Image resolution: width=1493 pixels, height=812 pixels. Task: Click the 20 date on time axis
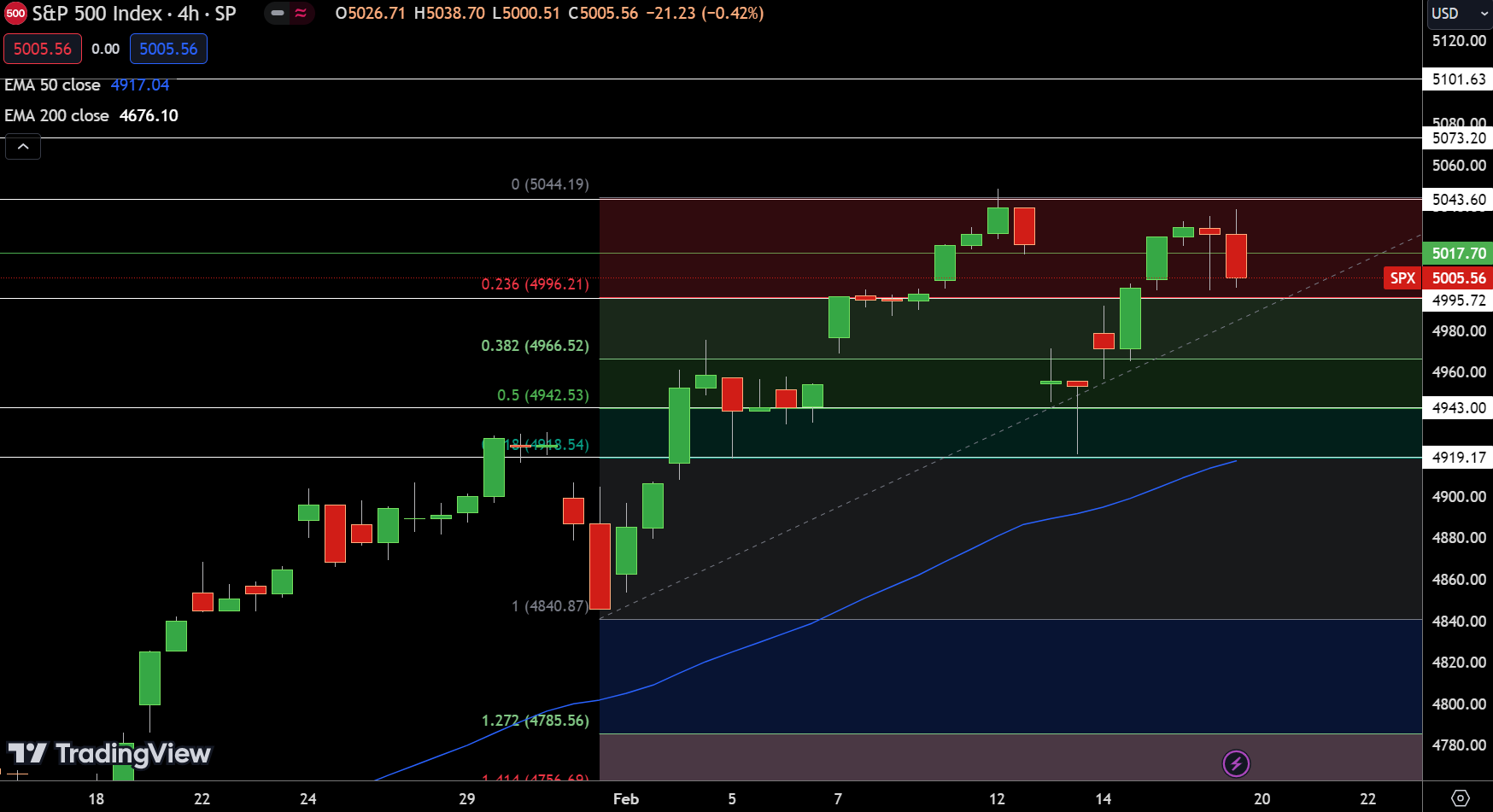pos(1262,799)
